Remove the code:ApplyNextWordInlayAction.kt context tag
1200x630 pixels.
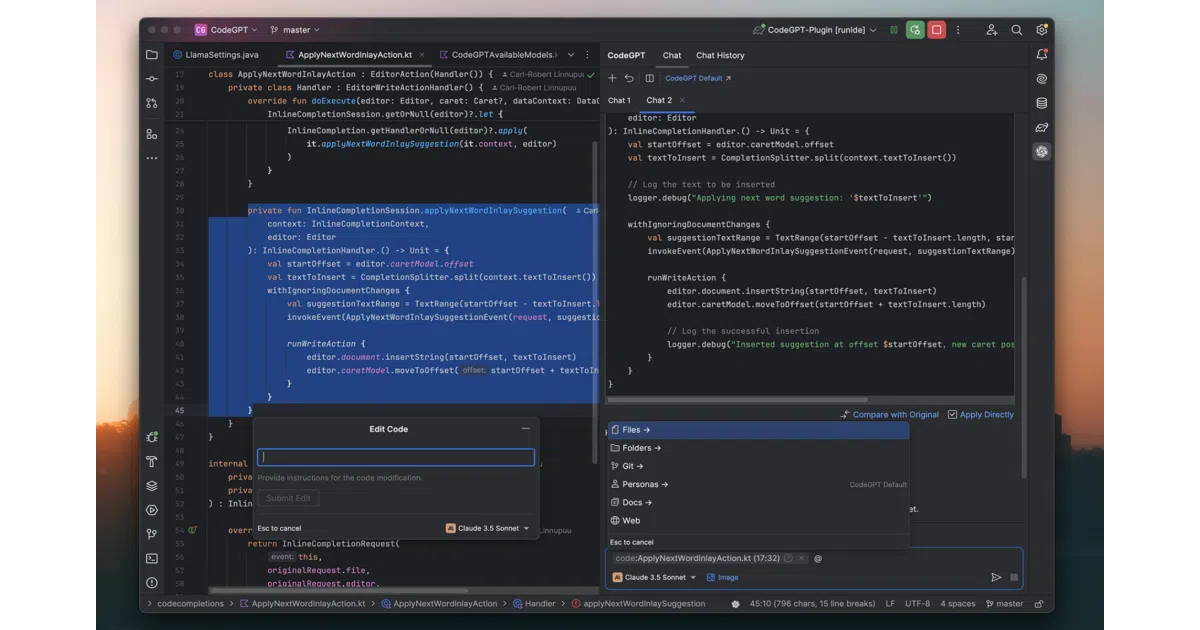point(801,558)
